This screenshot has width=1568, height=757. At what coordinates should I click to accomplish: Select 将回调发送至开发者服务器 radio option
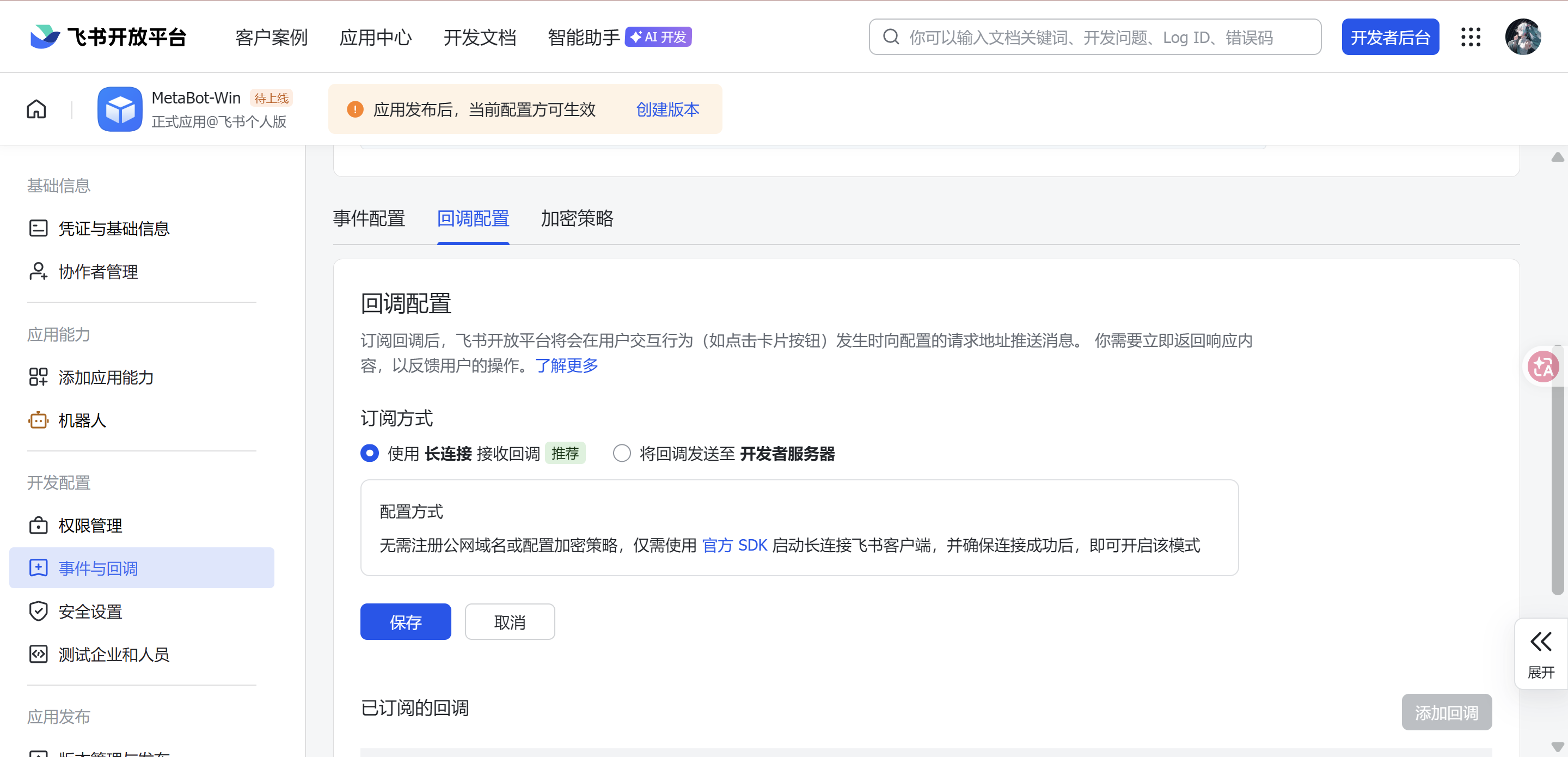click(621, 454)
